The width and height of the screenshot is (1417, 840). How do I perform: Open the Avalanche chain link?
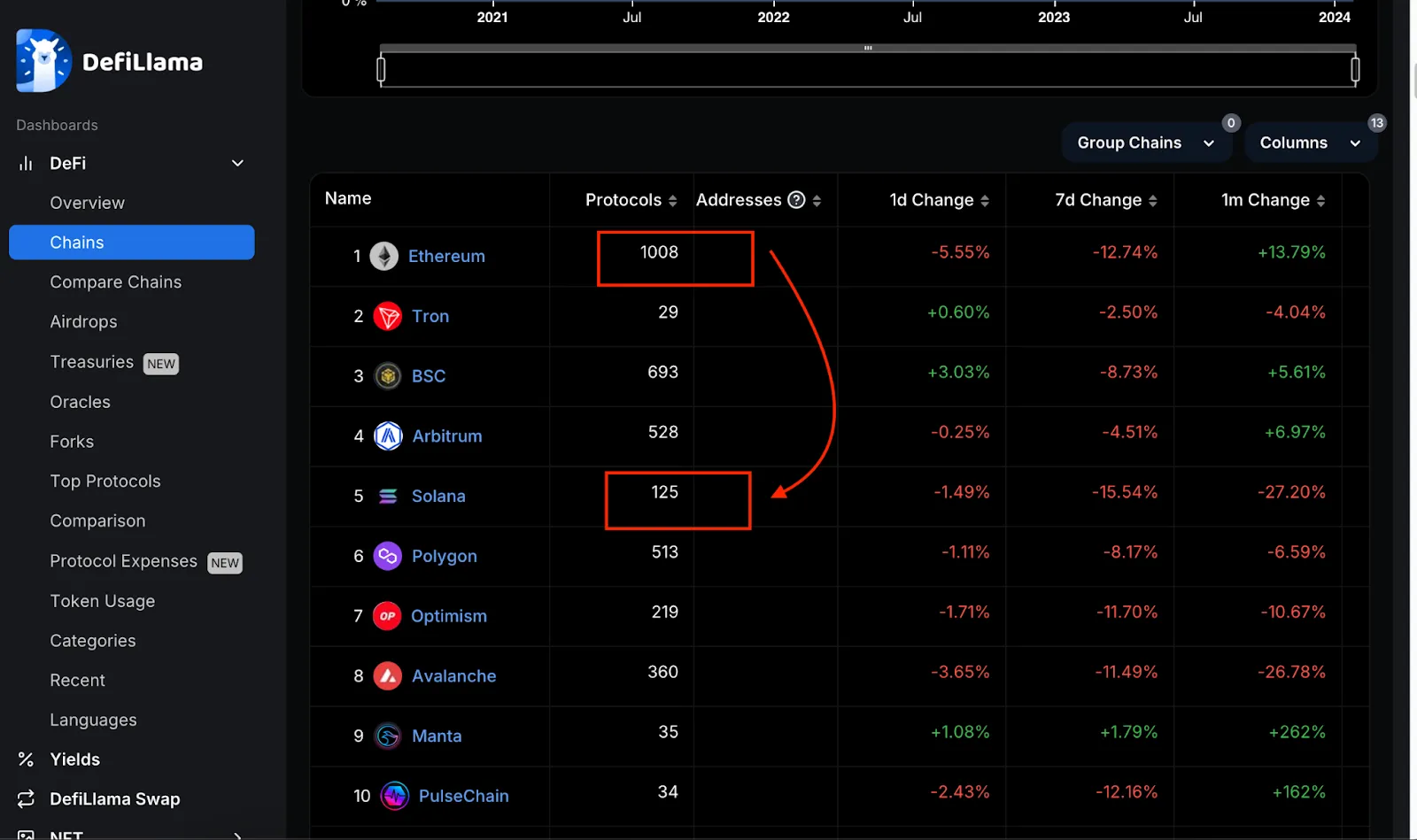[x=453, y=676]
